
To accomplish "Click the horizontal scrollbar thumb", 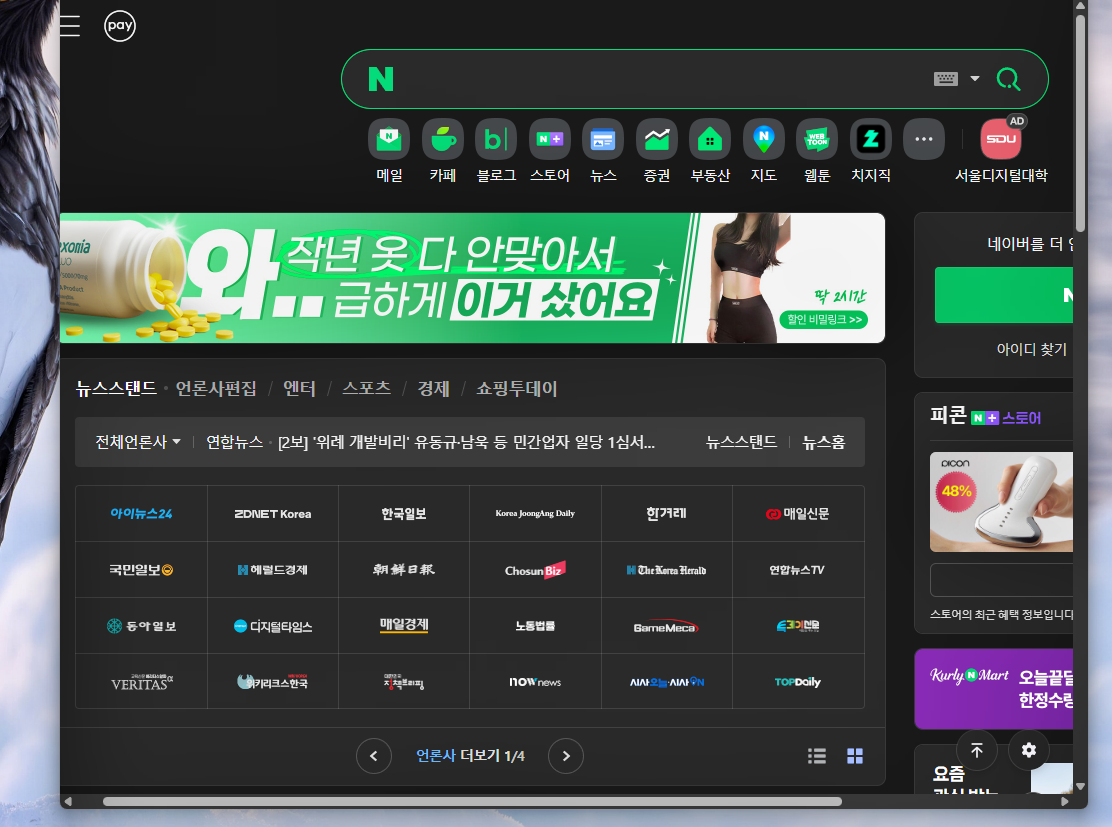I will [472, 801].
